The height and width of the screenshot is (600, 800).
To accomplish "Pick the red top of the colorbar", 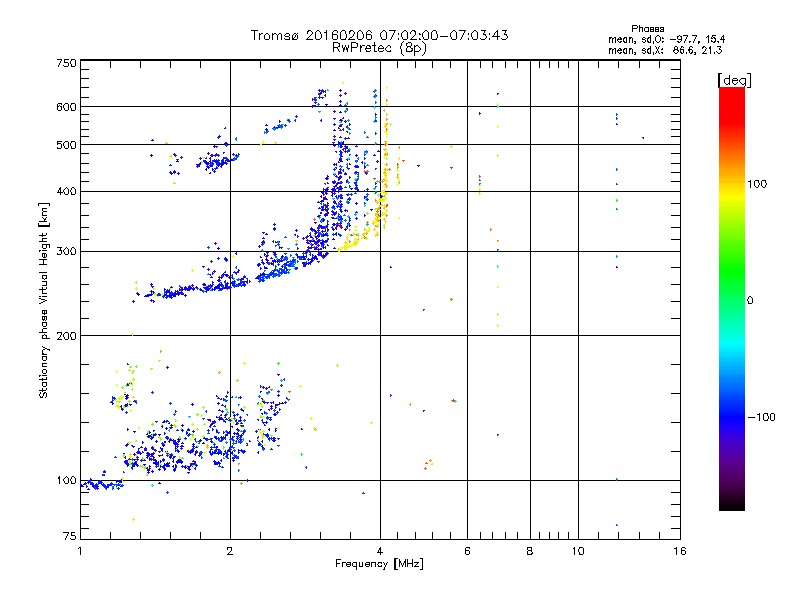I will (732, 93).
